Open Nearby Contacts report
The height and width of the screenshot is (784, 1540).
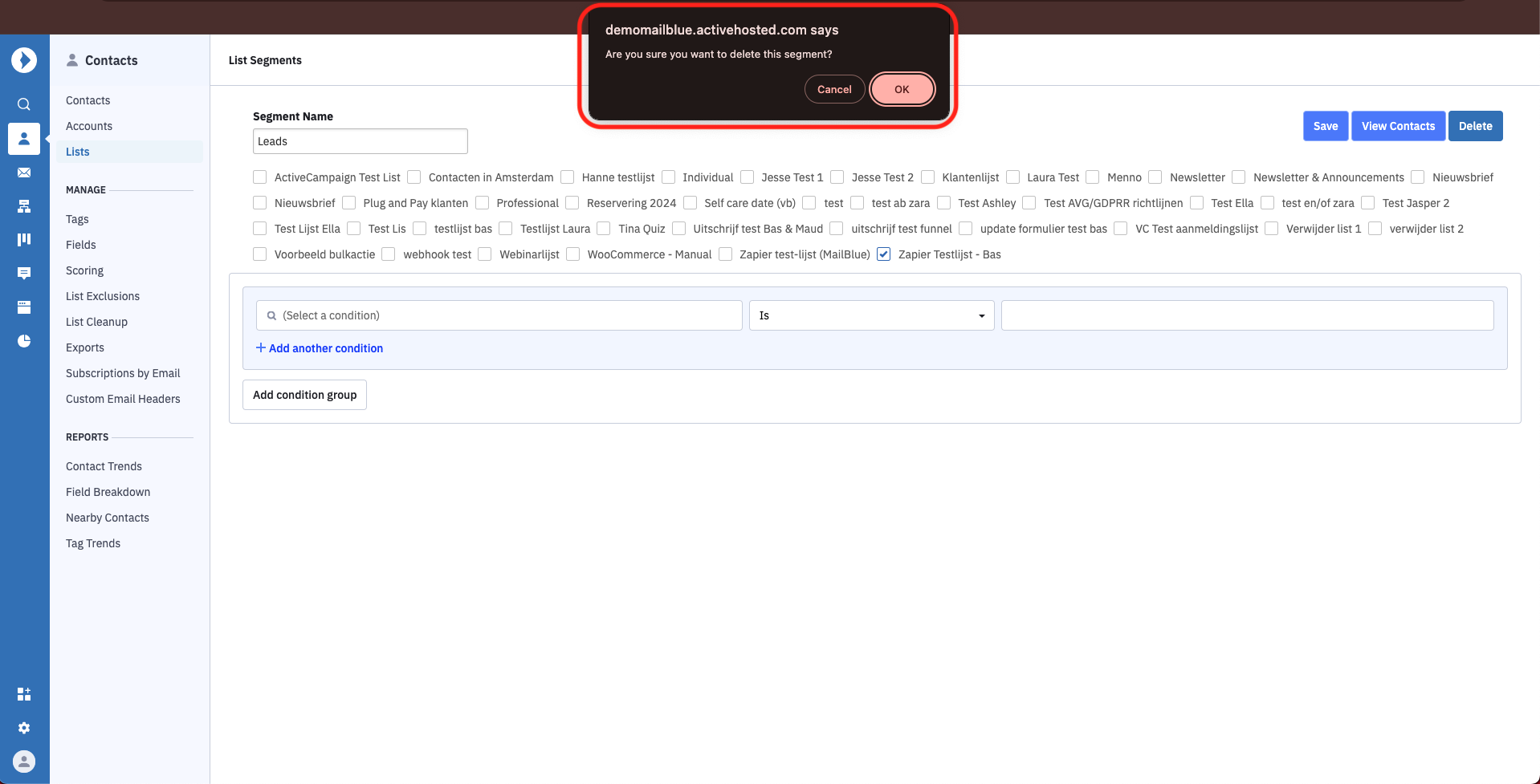(x=108, y=518)
